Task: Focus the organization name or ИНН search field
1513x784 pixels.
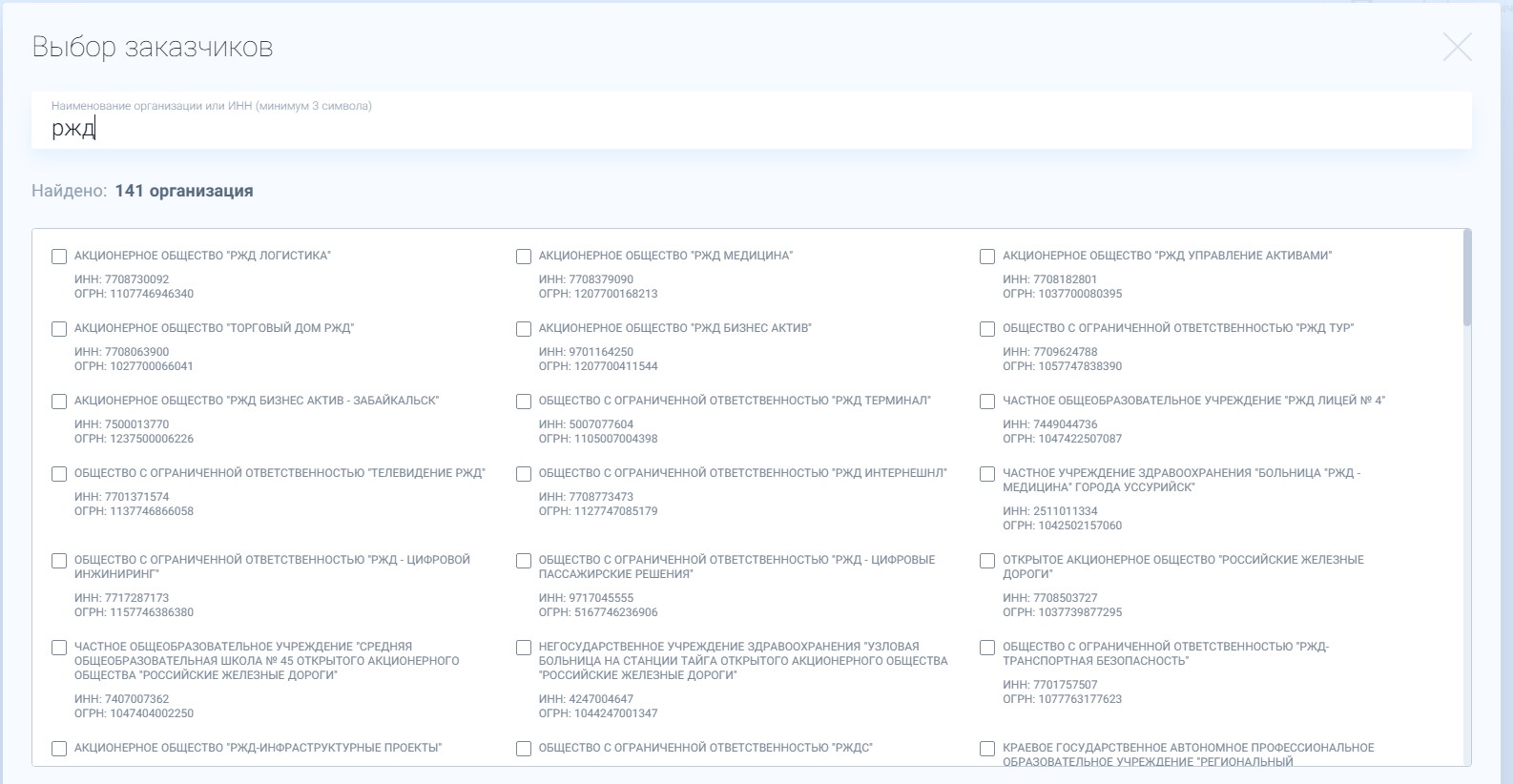Action: [x=751, y=120]
